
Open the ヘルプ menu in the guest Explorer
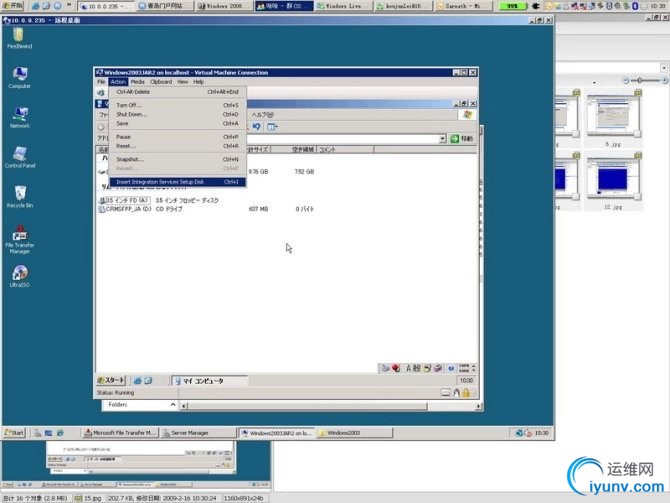pyautogui.click(x=262, y=115)
